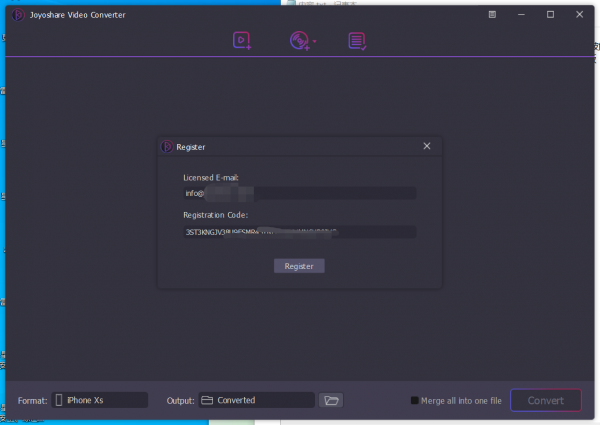This screenshot has height=425, width=600.
Task: Click the iPhone device icon in Format field
Action: (59, 400)
